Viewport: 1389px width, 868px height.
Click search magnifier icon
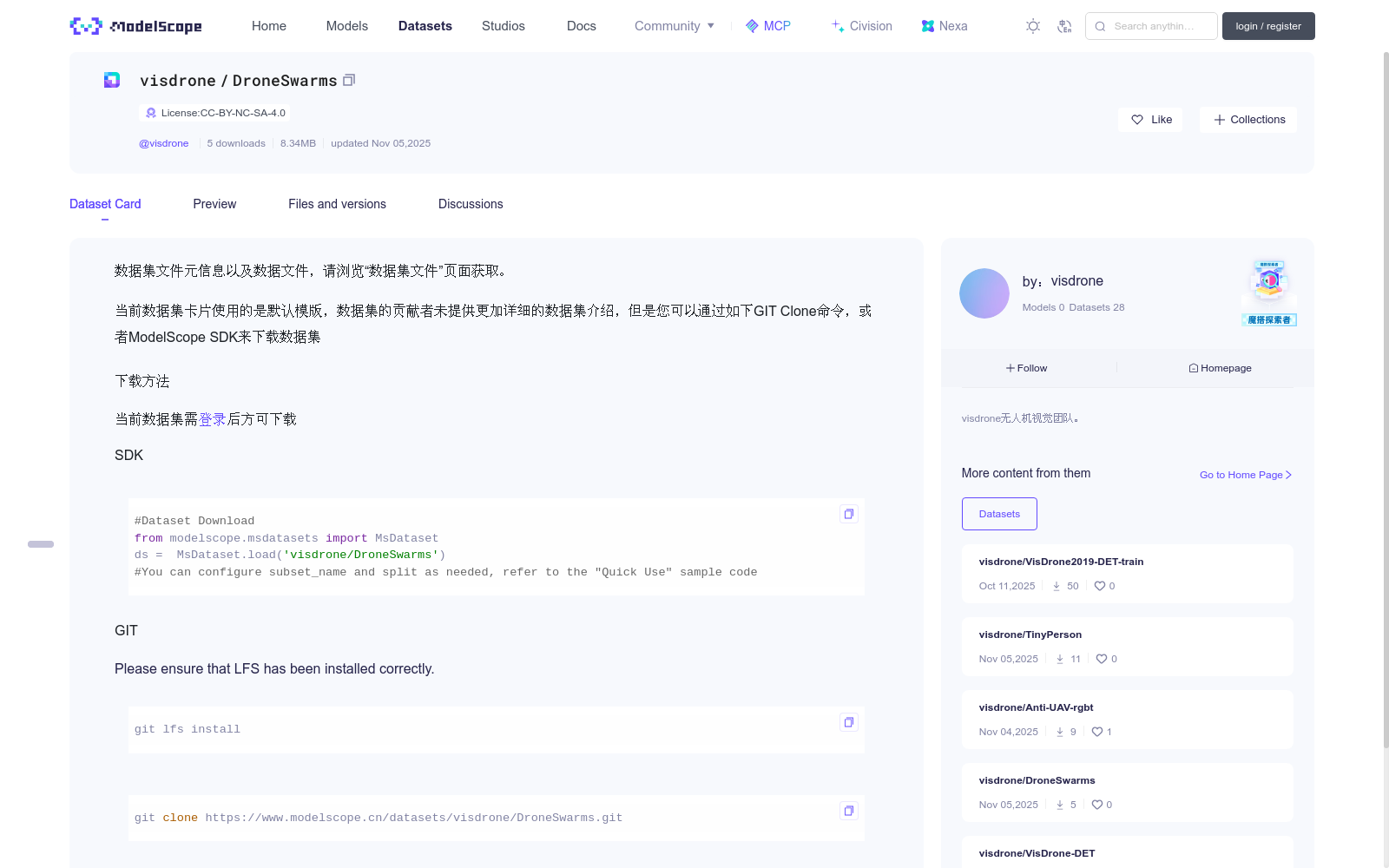(1100, 26)
